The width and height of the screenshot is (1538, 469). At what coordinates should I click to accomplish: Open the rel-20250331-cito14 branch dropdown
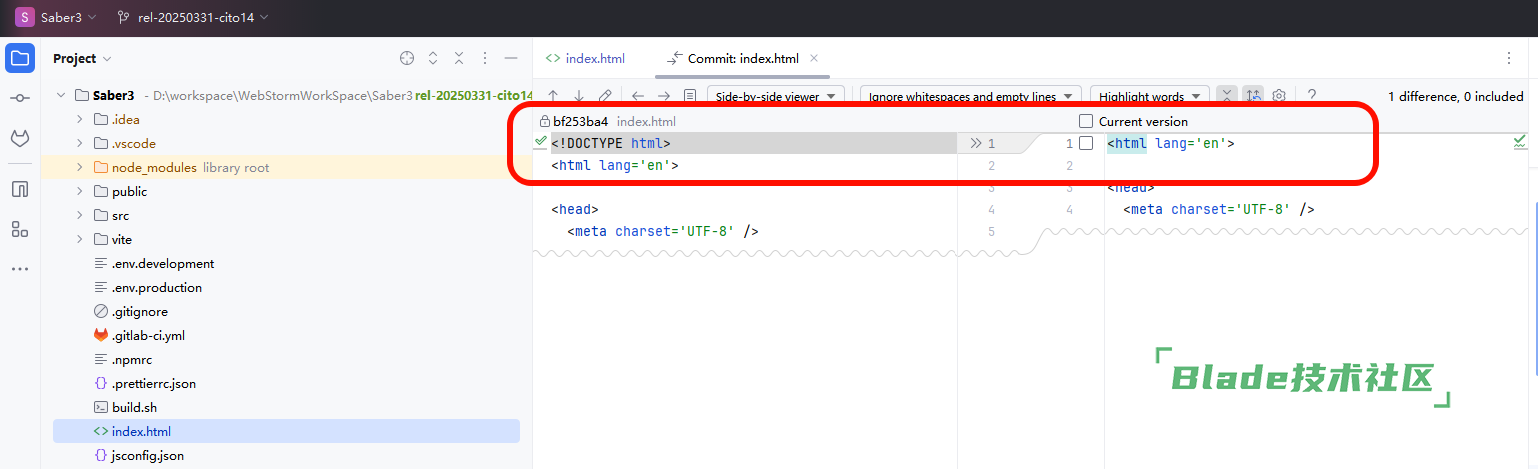193,17
